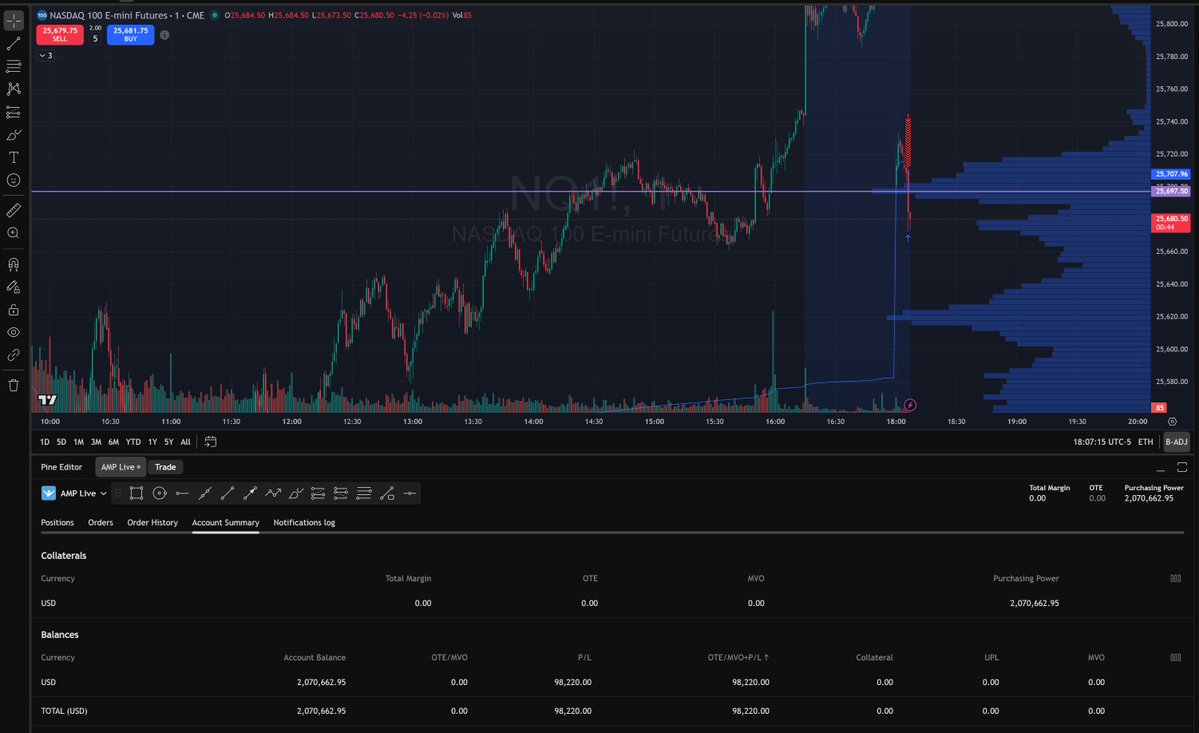This screenshot has height=733, width=1199.
Task: Open the Fibonacci retracement tools
Action: click(14, 66)
